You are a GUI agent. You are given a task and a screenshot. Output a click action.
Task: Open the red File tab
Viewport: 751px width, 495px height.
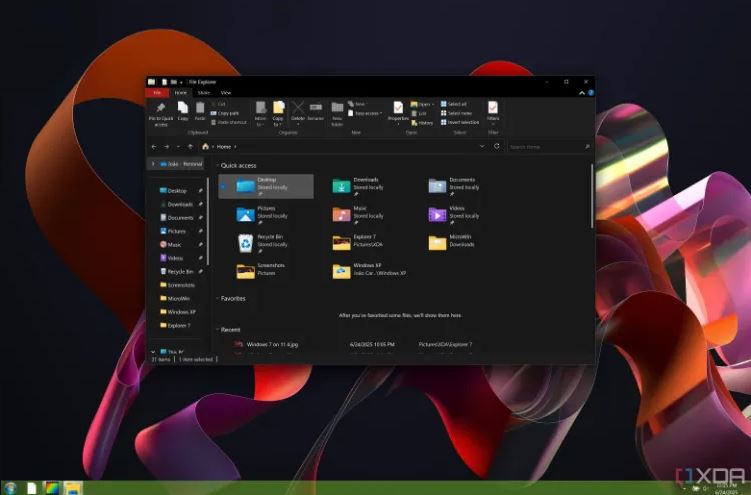tap(157, 92)
